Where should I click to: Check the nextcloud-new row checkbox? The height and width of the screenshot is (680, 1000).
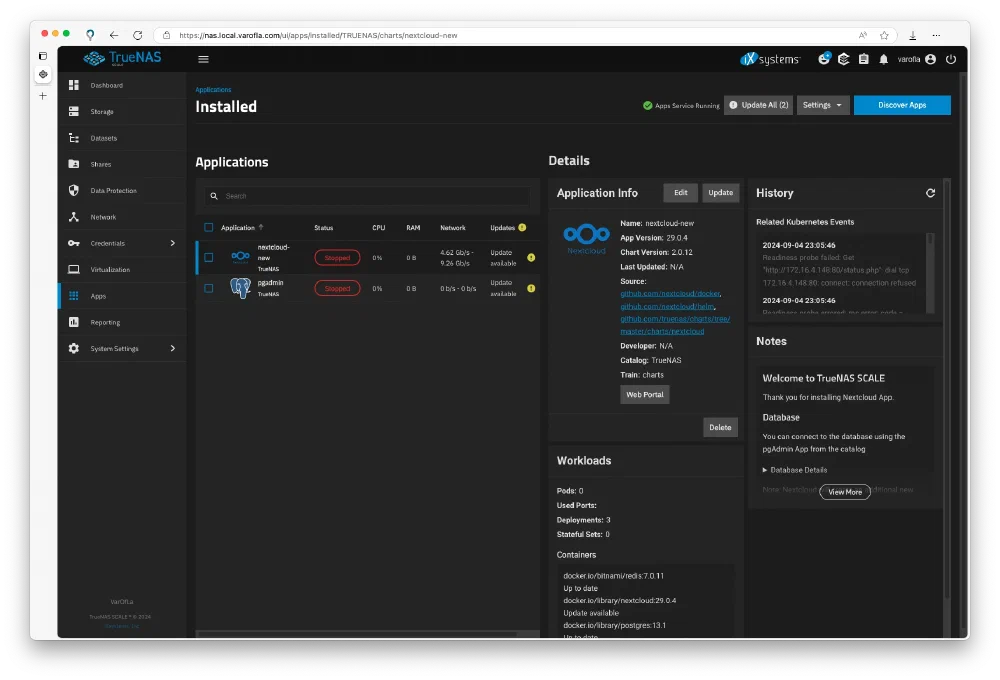209,257
